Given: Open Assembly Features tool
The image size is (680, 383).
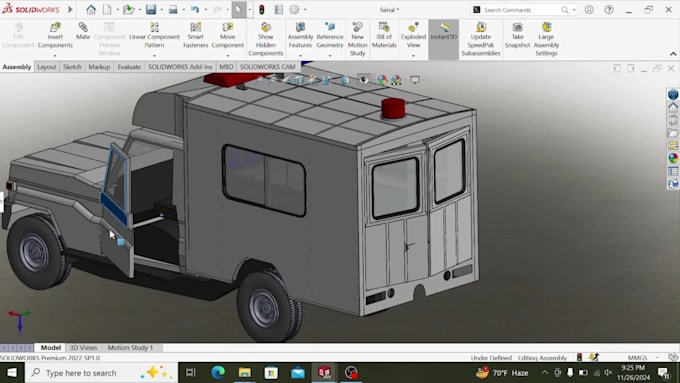Looking at the screenshot, I should click(x=300, y=36).
